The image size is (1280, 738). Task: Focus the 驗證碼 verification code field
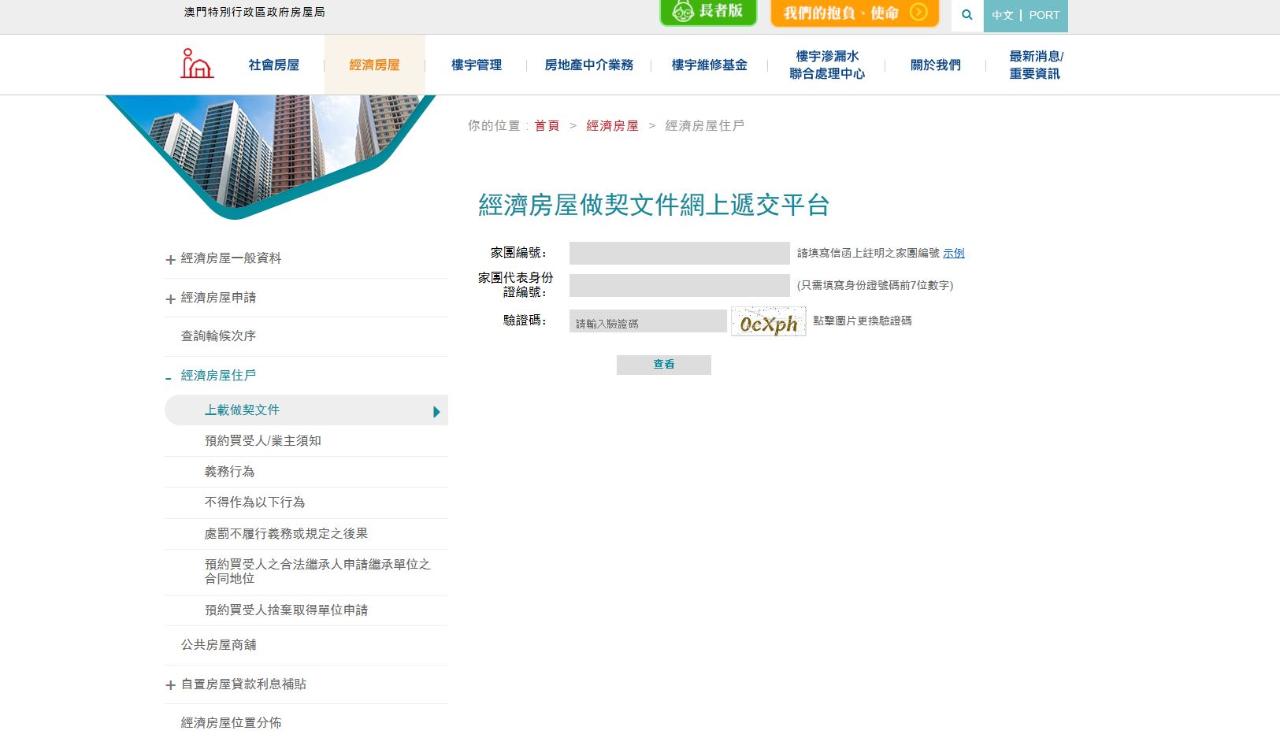pos(648,322)
